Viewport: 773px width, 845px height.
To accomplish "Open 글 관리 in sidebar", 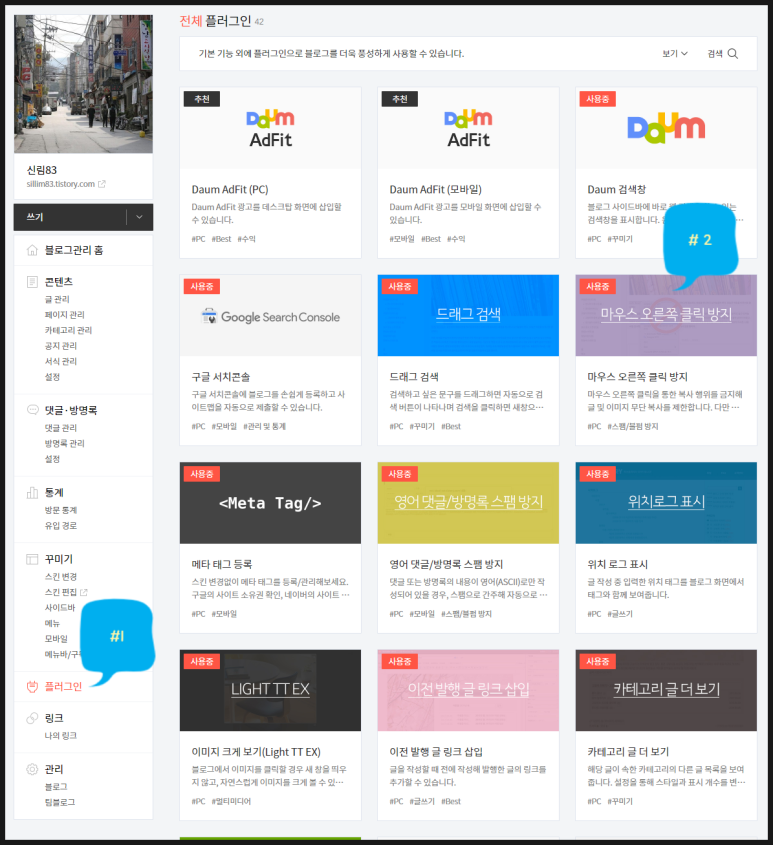I will coord(57,299).
